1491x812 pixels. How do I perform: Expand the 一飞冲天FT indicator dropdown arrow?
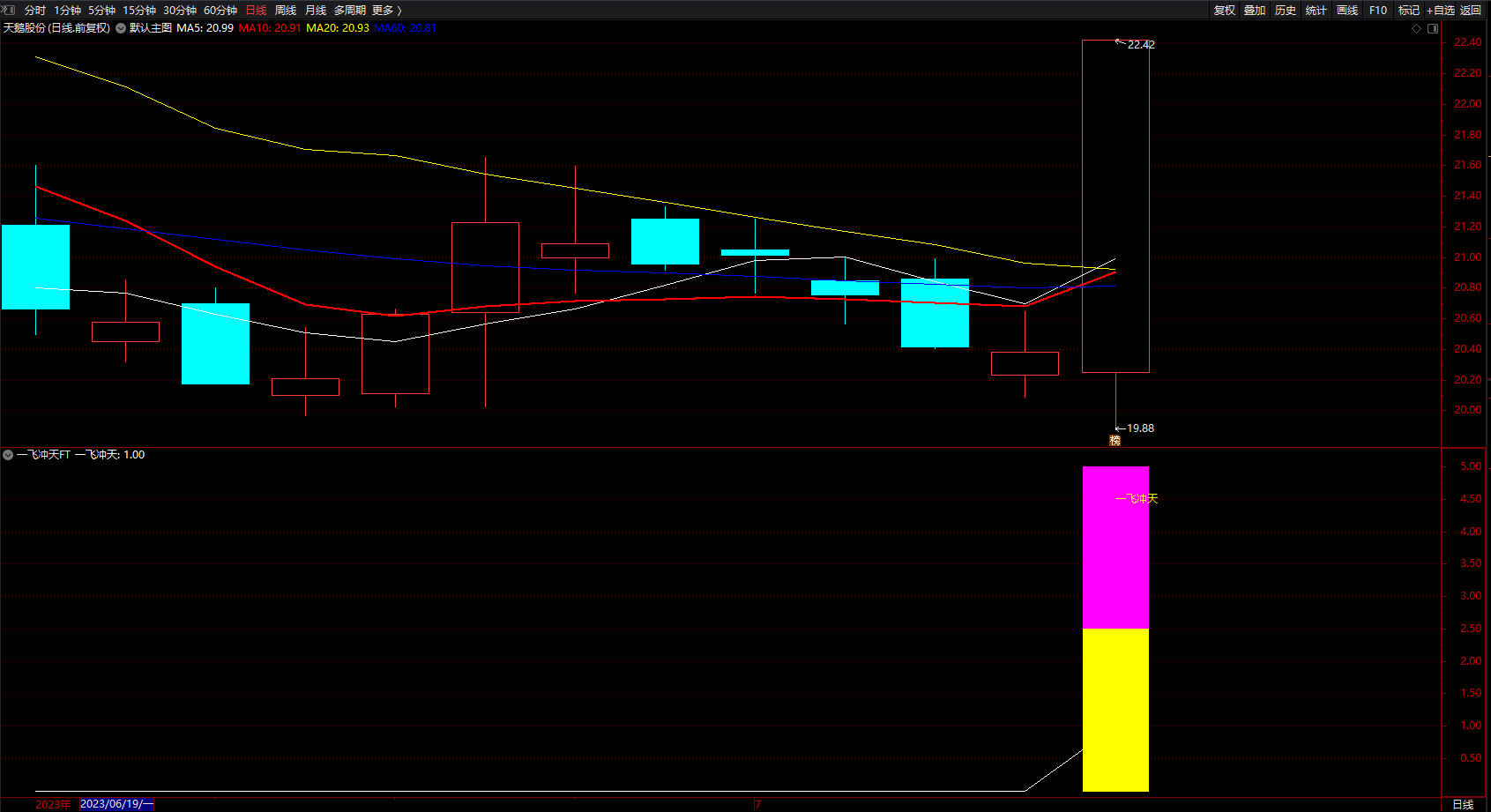click(x=8, y=455)
